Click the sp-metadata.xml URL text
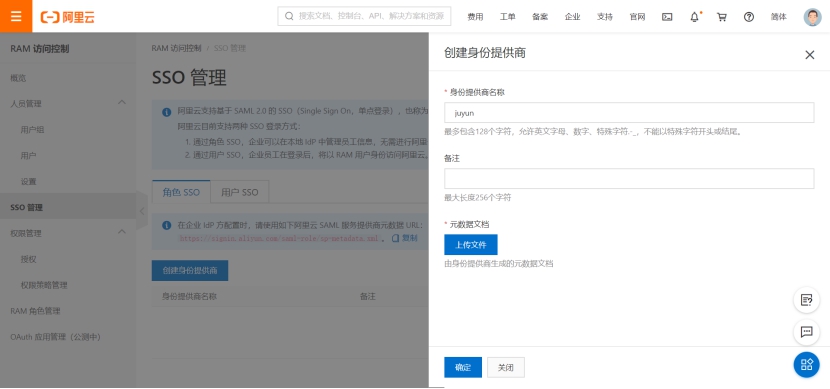The image size is (830, 389). point(279,239)
